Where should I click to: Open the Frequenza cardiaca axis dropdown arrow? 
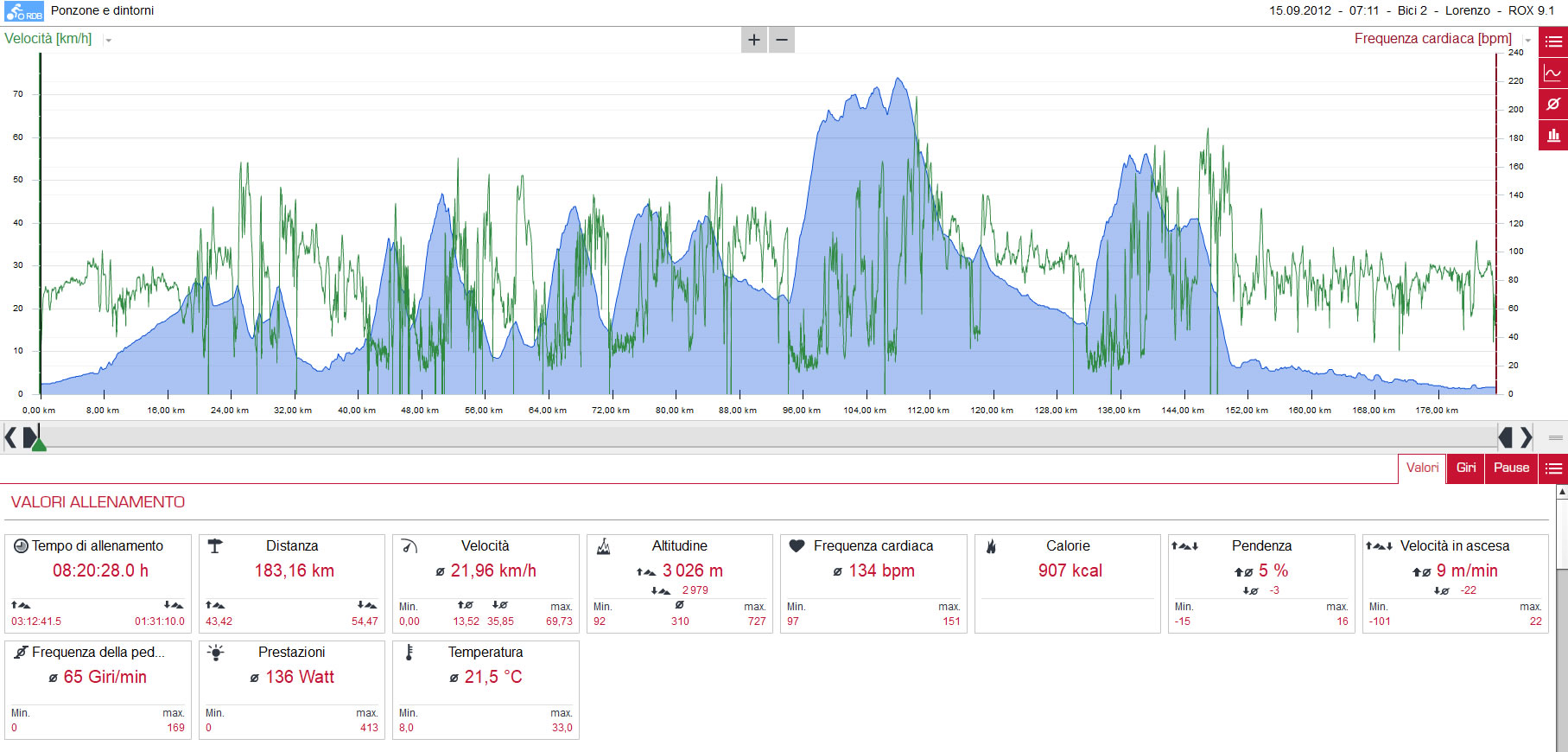(1527, 41)
